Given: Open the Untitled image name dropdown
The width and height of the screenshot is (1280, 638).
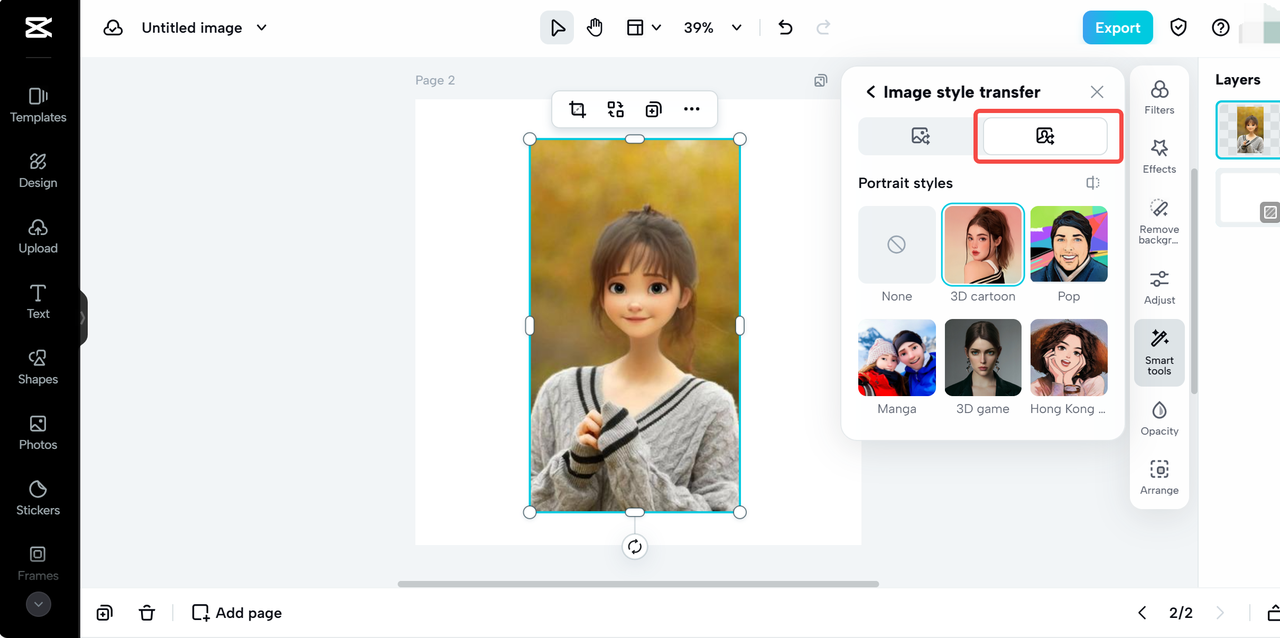Looking at the screenshot, I should [x=205, y=28].
